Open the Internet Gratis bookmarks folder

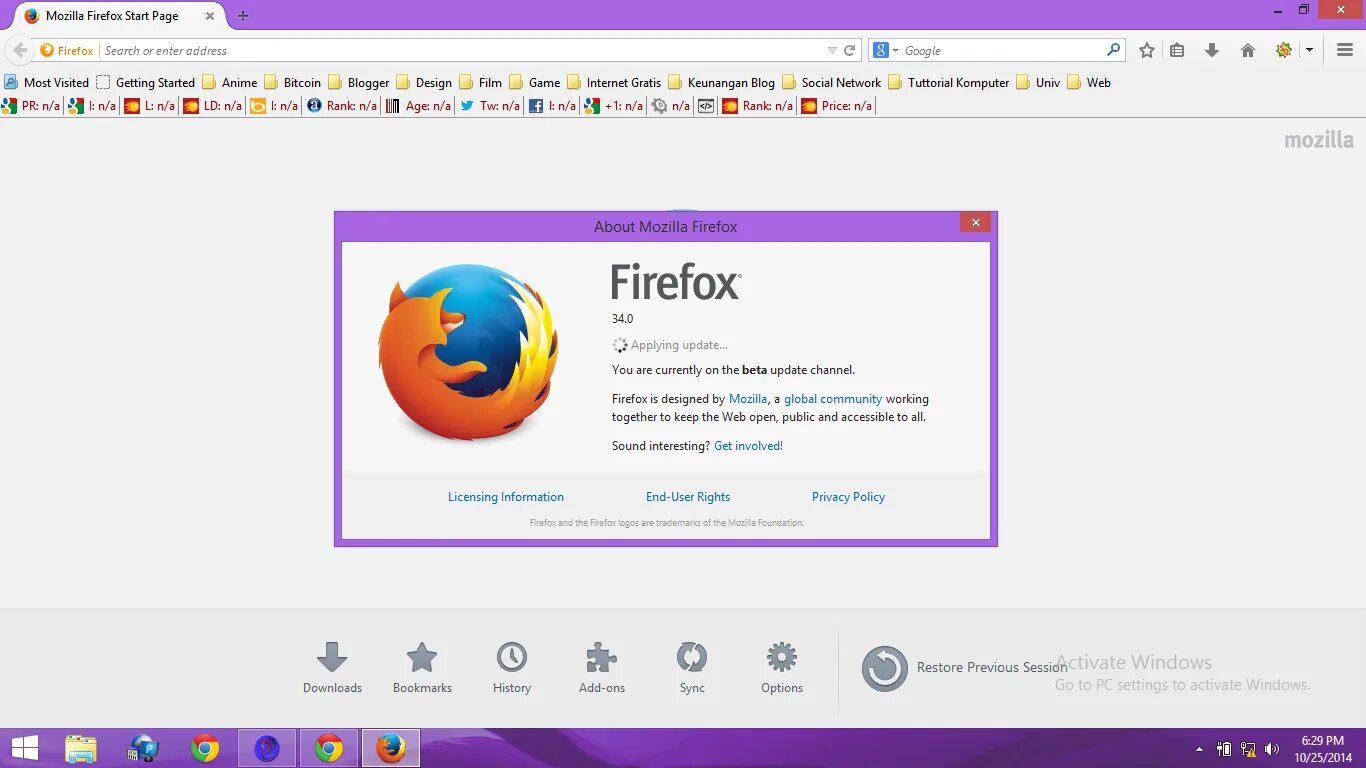pos(614,83)
